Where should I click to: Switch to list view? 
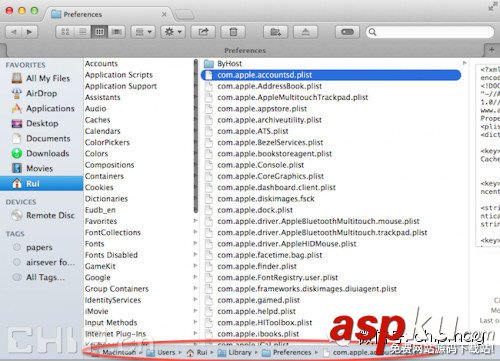[82, 32]
